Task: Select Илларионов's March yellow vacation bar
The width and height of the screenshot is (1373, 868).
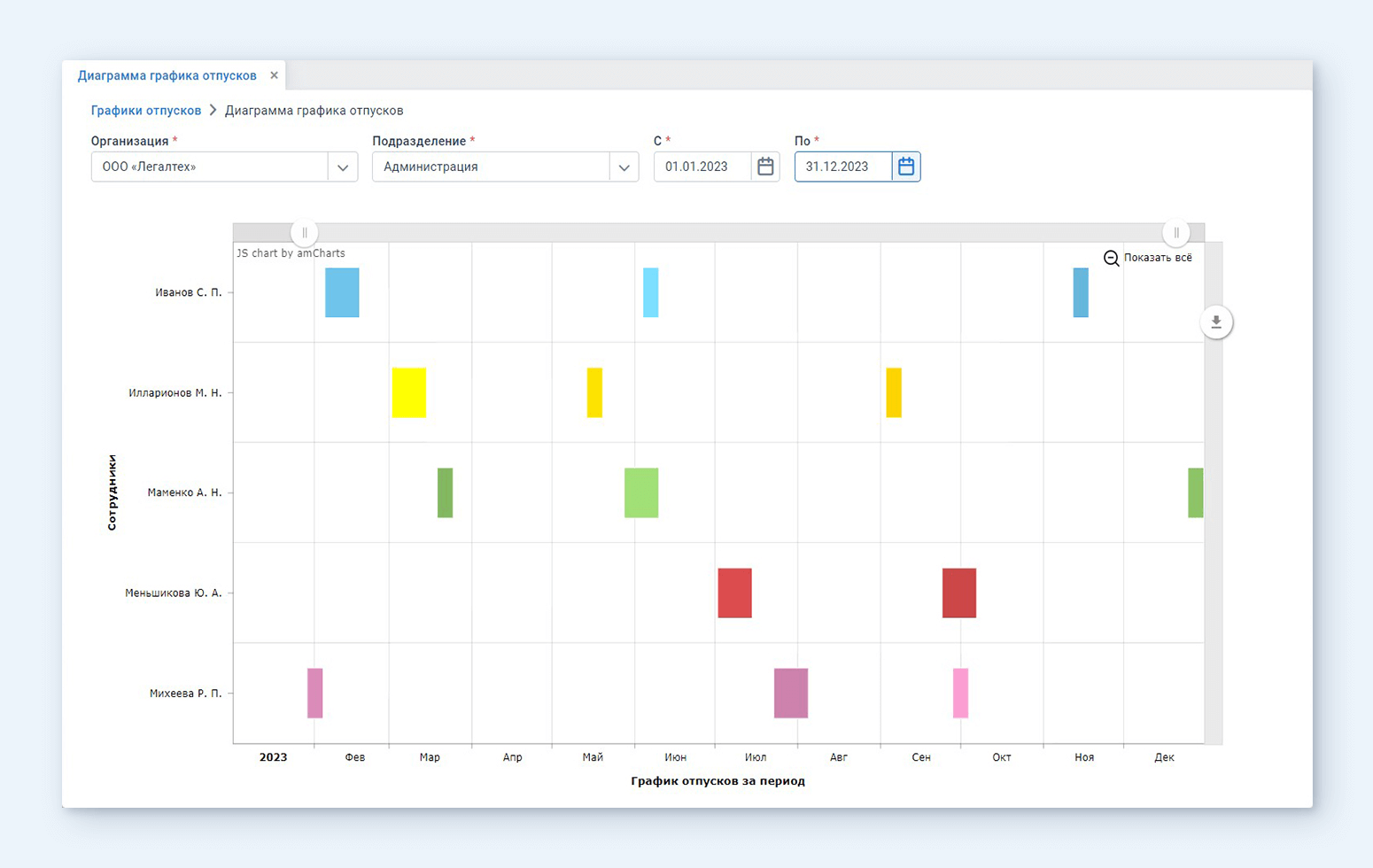Action: [409, 392]
